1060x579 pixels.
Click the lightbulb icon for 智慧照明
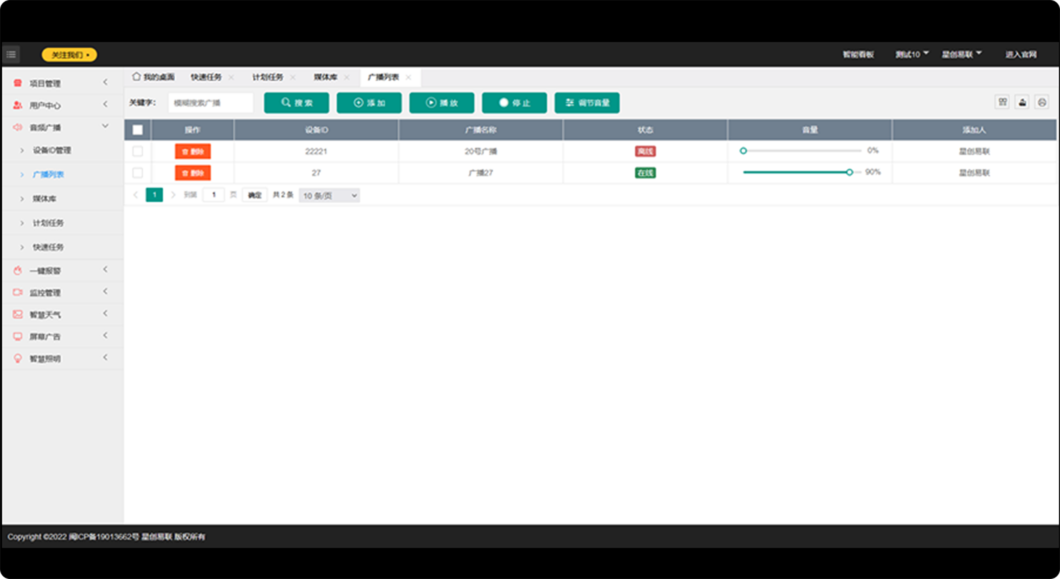[18, 358]
